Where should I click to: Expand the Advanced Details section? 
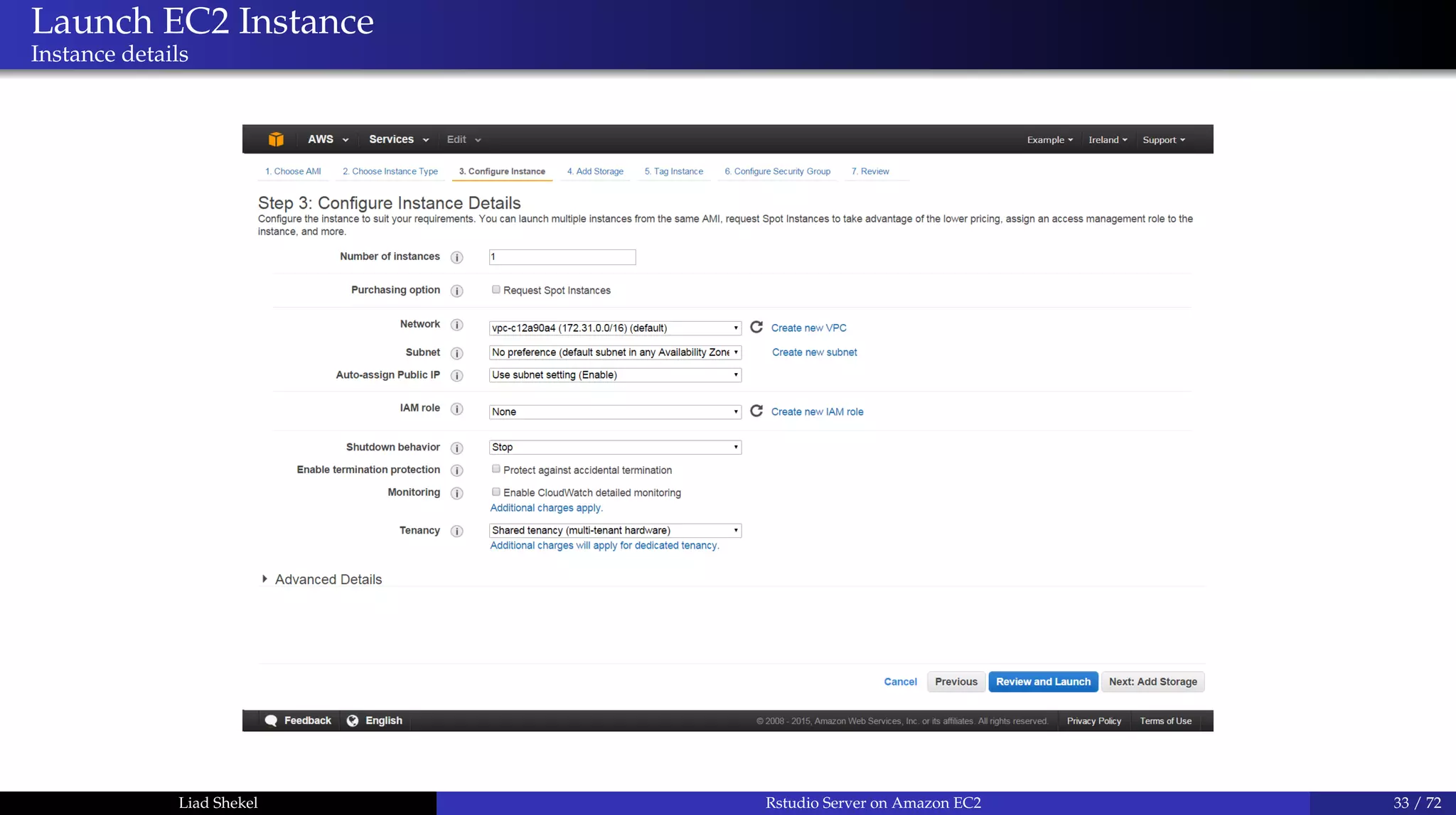[x=321, y=579]
